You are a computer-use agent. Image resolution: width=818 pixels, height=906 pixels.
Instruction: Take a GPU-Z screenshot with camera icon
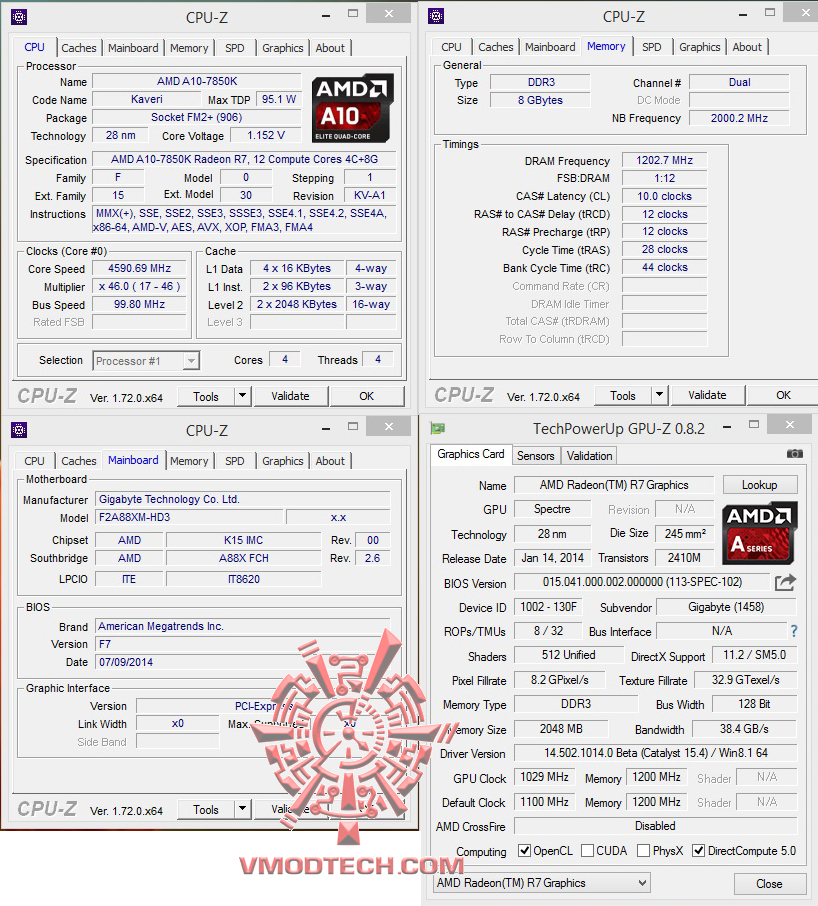click(795, 454)
